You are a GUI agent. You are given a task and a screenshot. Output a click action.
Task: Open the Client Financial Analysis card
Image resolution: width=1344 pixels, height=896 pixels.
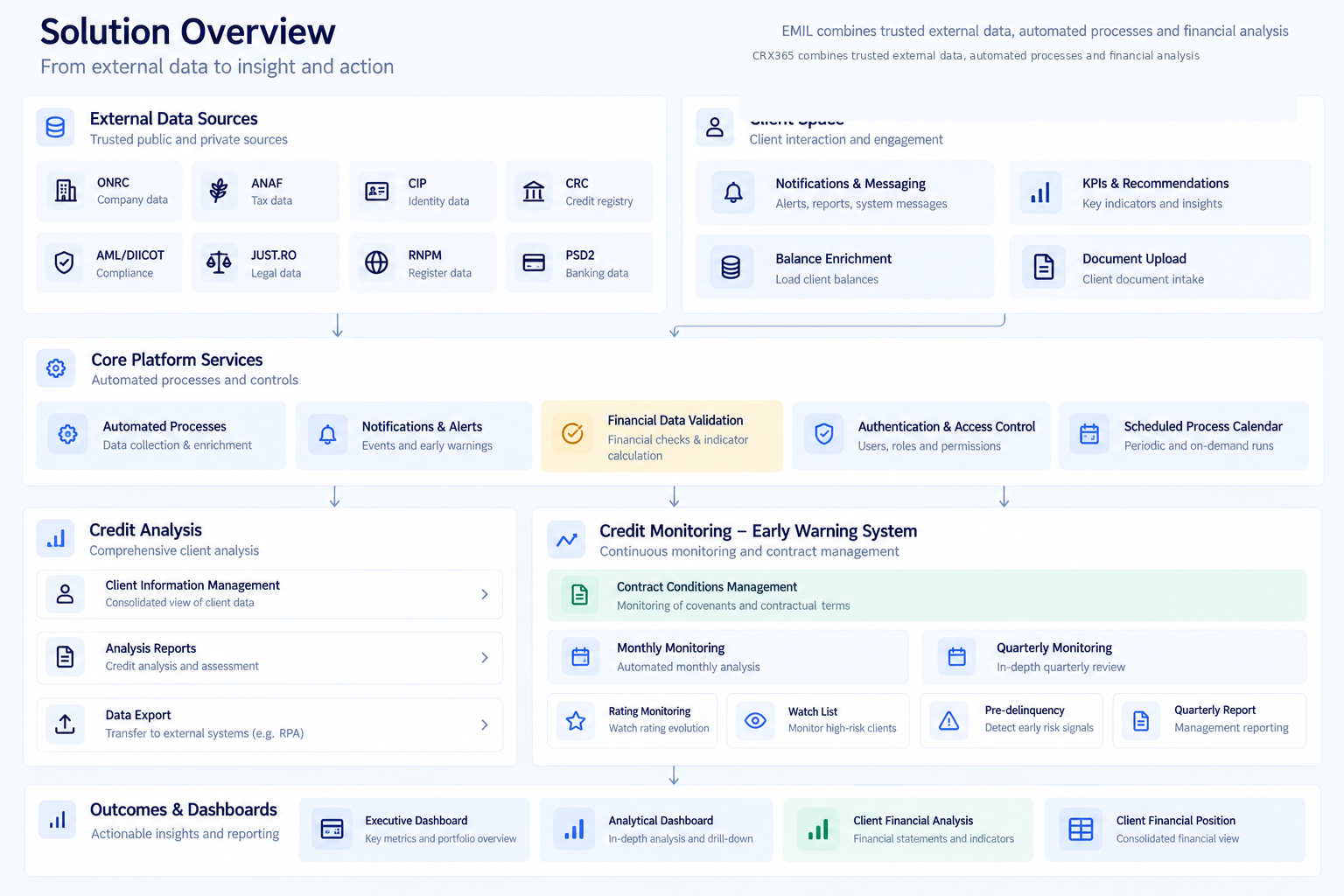coord(908,829)
